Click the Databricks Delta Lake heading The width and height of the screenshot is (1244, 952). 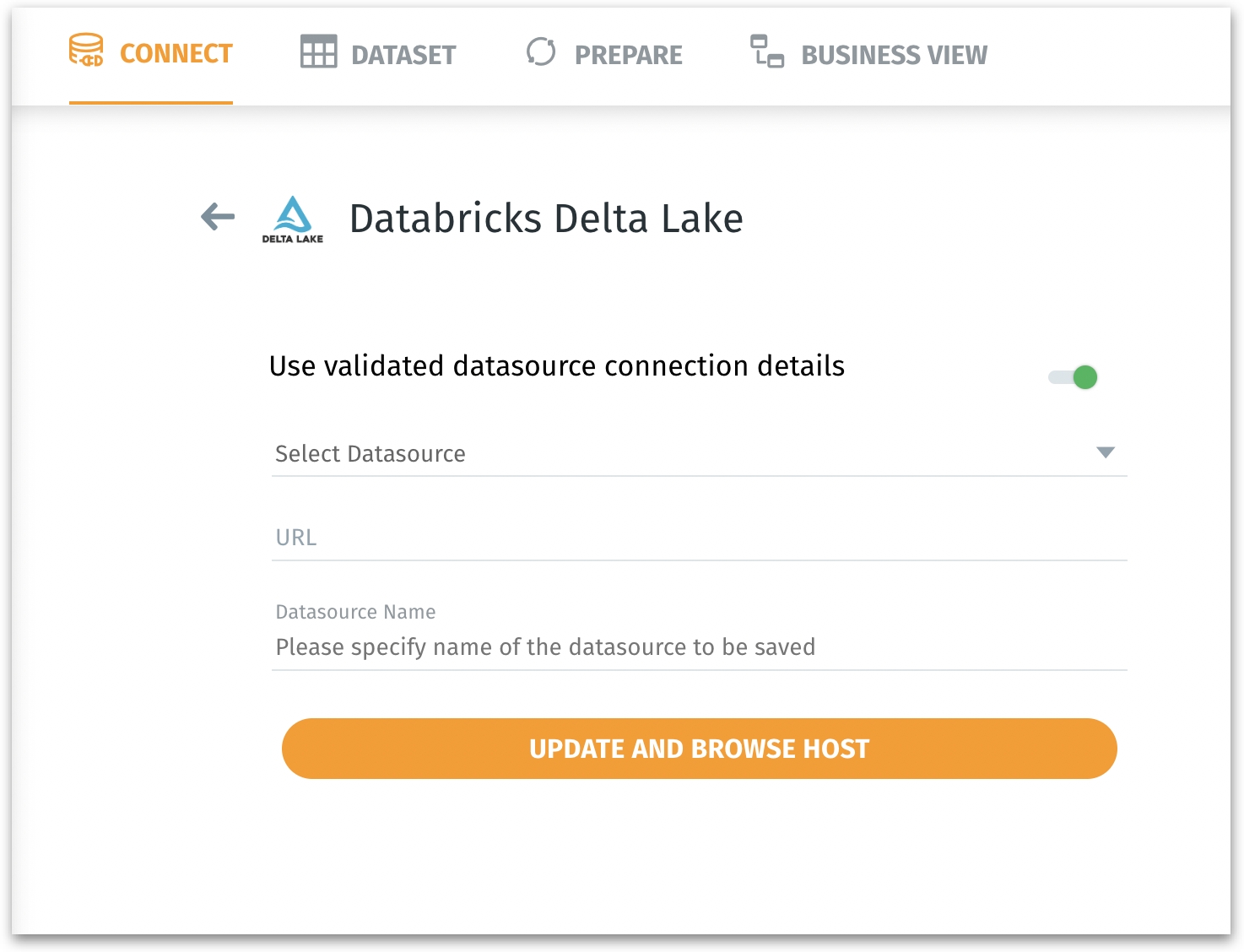(546, 219)
